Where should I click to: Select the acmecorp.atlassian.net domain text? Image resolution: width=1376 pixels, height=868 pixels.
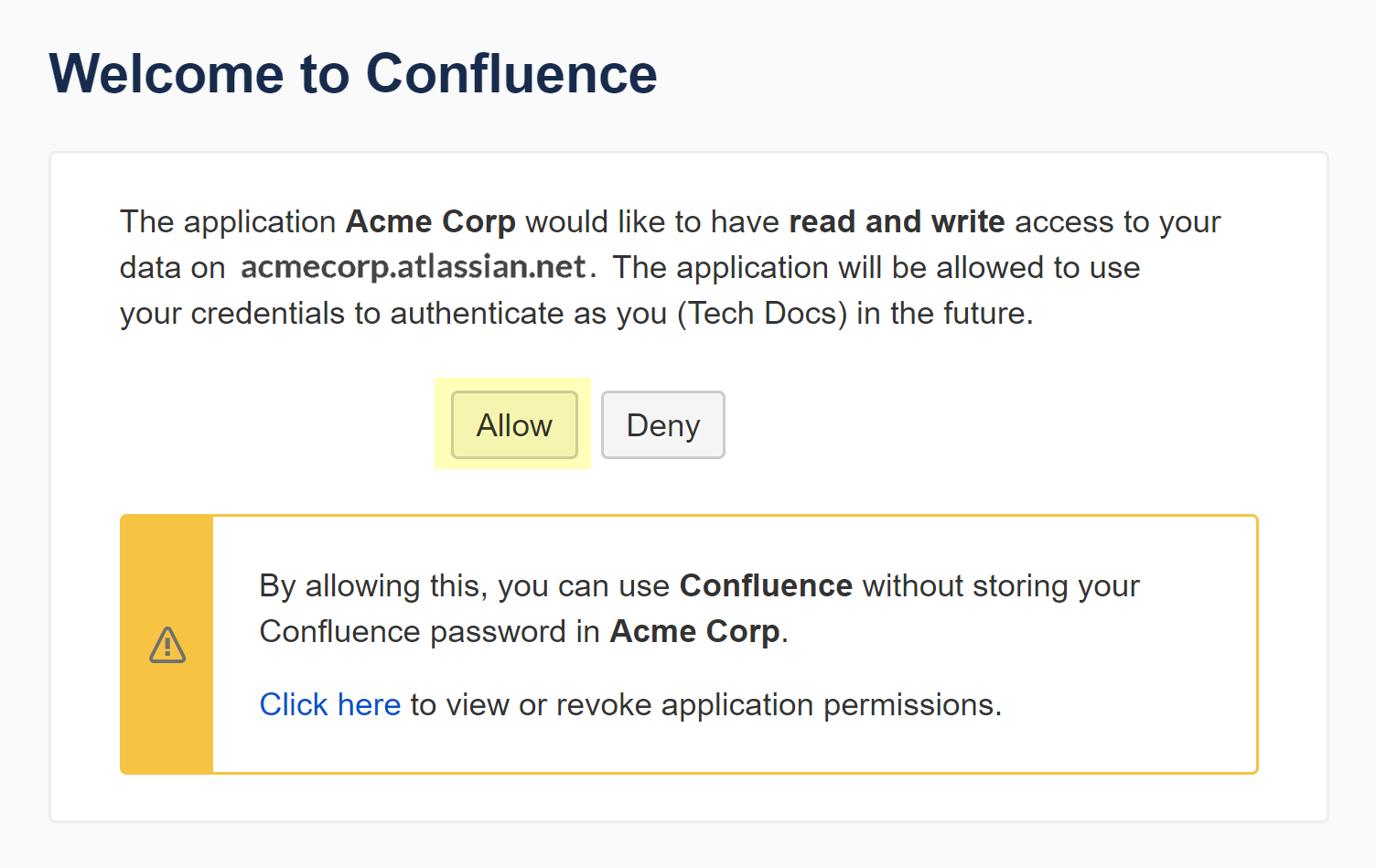[414, 267]
